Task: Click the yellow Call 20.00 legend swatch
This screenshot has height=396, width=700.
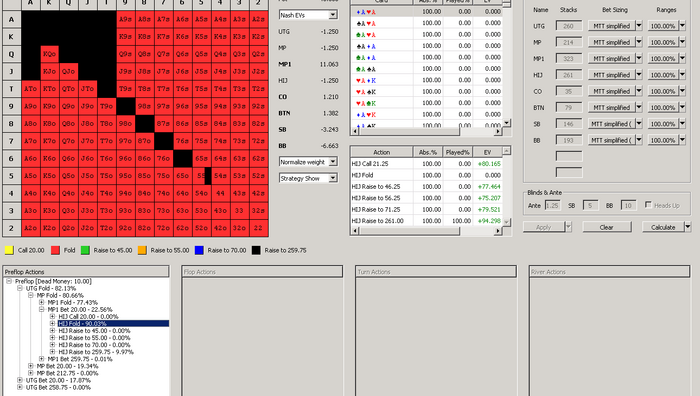Action: pos(9,250)
